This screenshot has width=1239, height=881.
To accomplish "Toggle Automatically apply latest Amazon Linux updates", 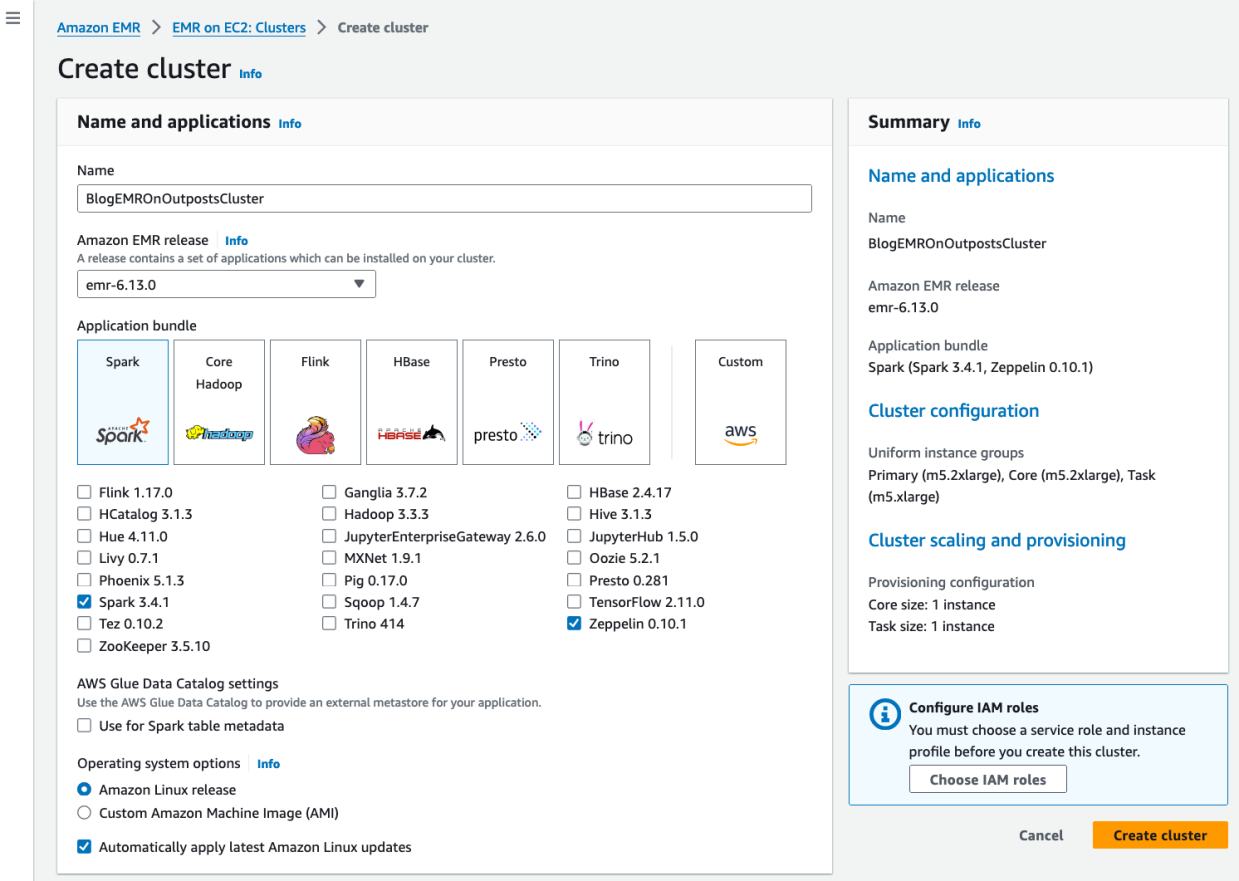I will tap(84, 847).
